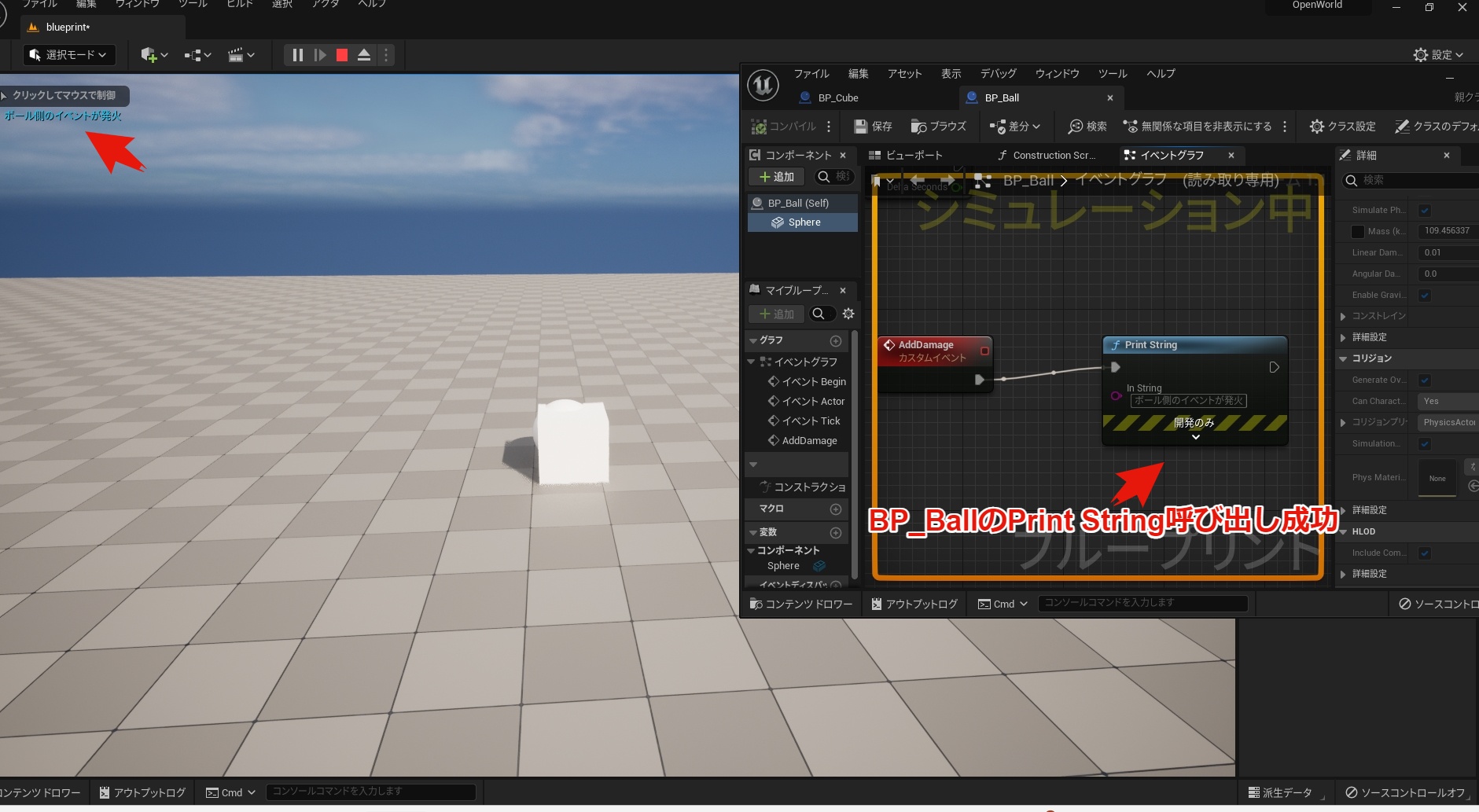Open the デバッグ menu in blueprint editor
This screenshot has width=1479, height=812.
click(999, 74)
